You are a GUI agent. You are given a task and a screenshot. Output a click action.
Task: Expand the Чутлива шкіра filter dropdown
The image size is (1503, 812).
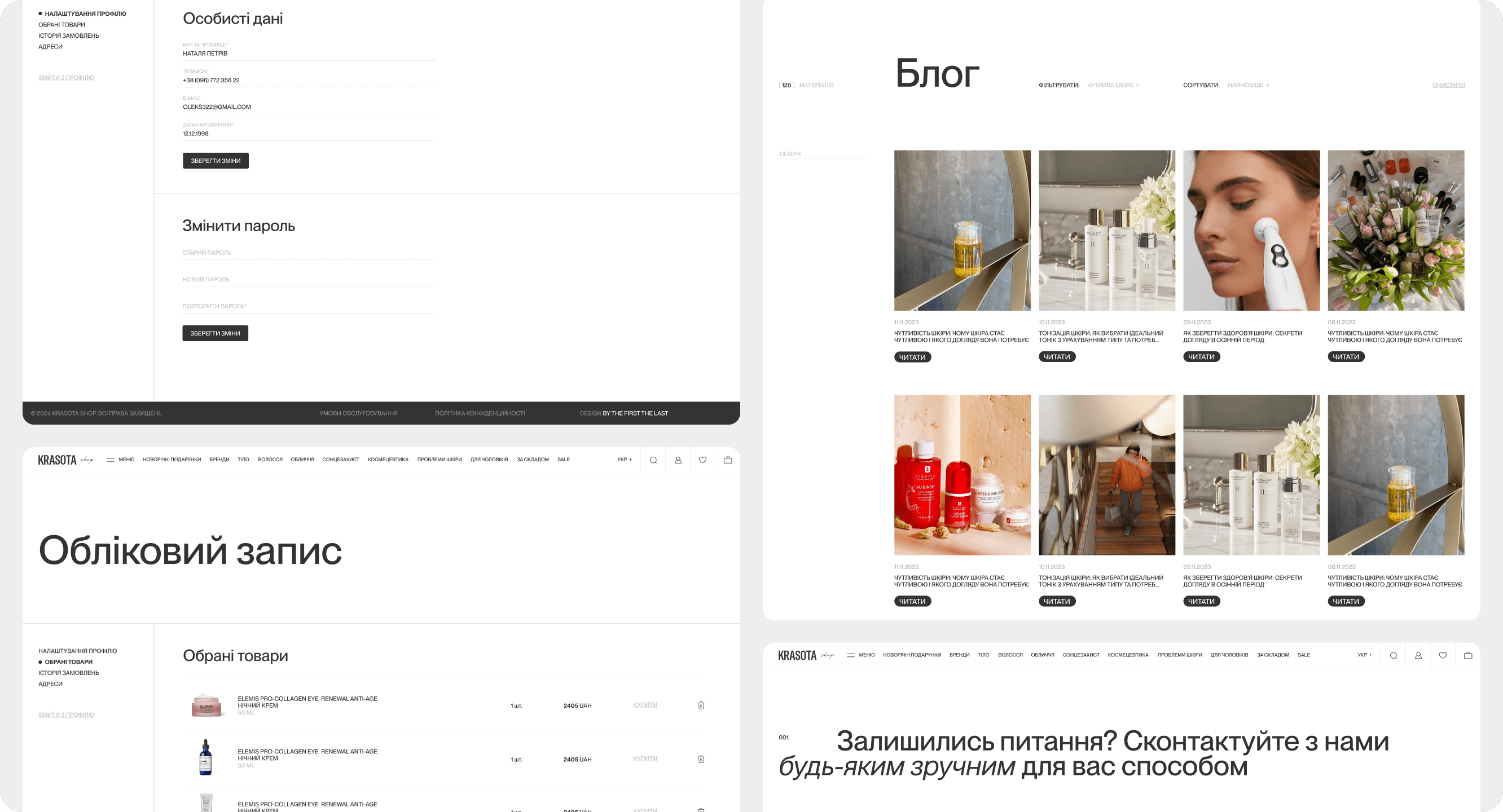[x=1113, y=85]
